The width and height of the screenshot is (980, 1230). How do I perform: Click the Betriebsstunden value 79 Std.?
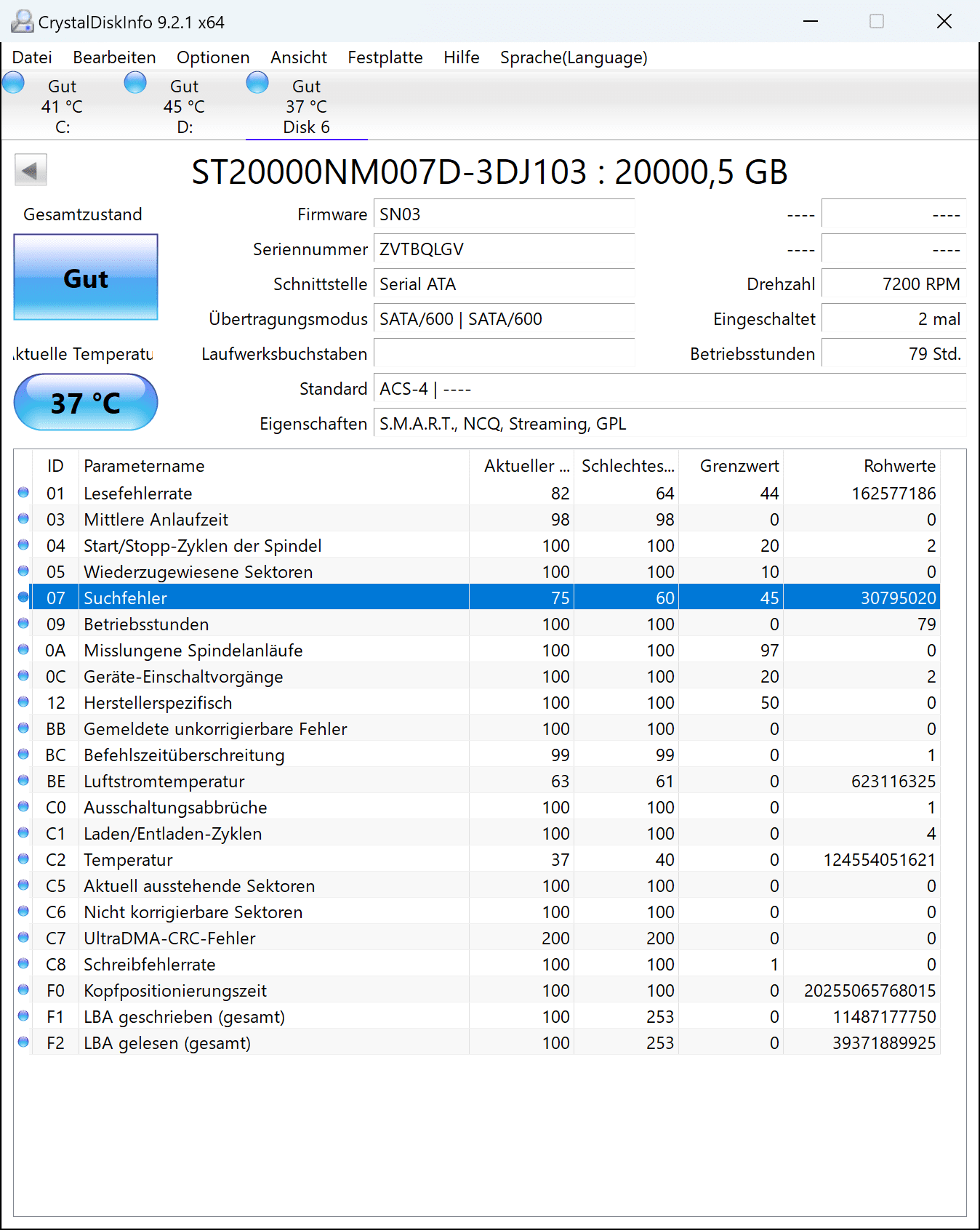tap(893, 354)
